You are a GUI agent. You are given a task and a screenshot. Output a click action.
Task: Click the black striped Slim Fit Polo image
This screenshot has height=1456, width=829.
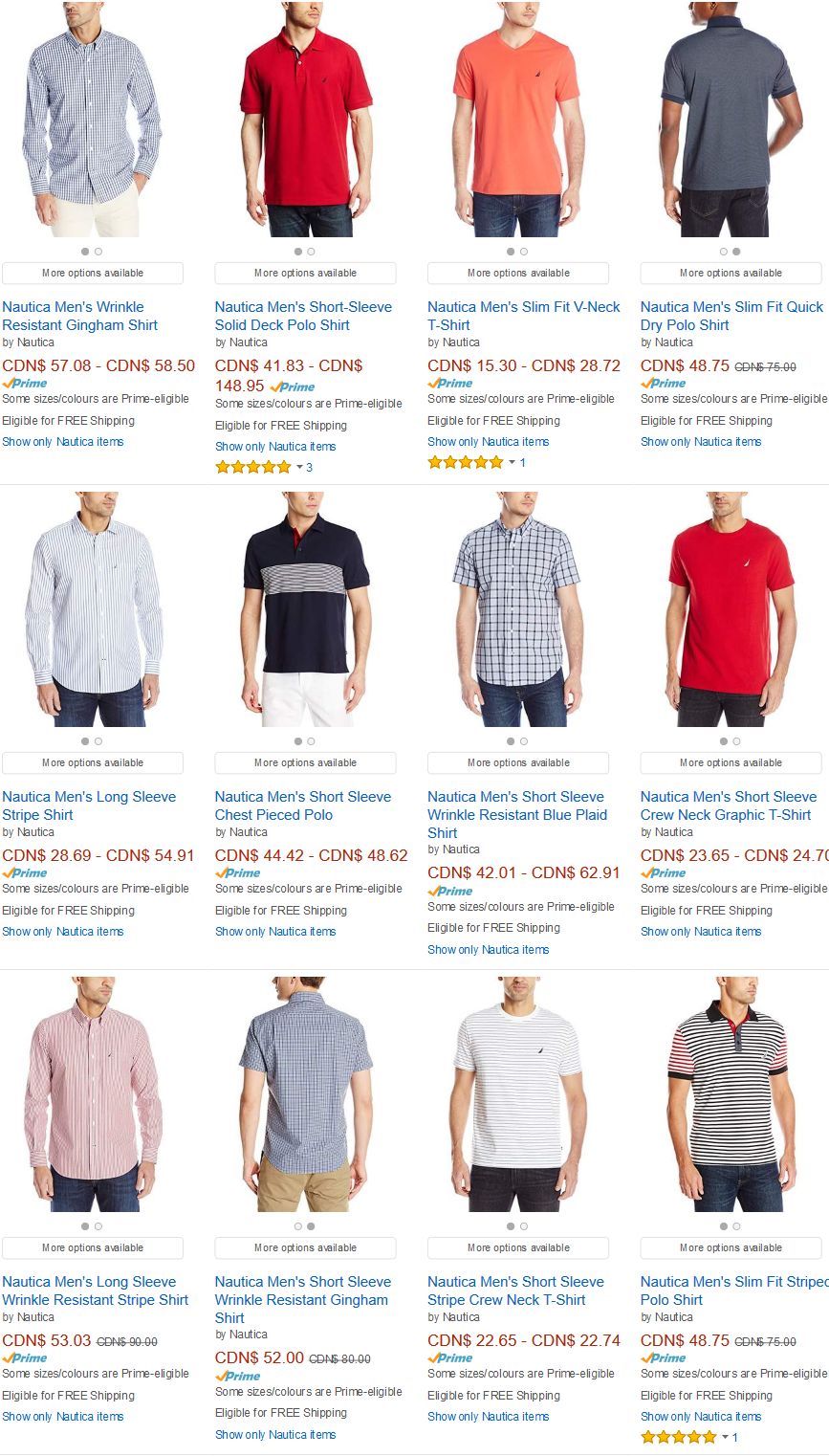pyautogui.click(x=729, y=1094)
